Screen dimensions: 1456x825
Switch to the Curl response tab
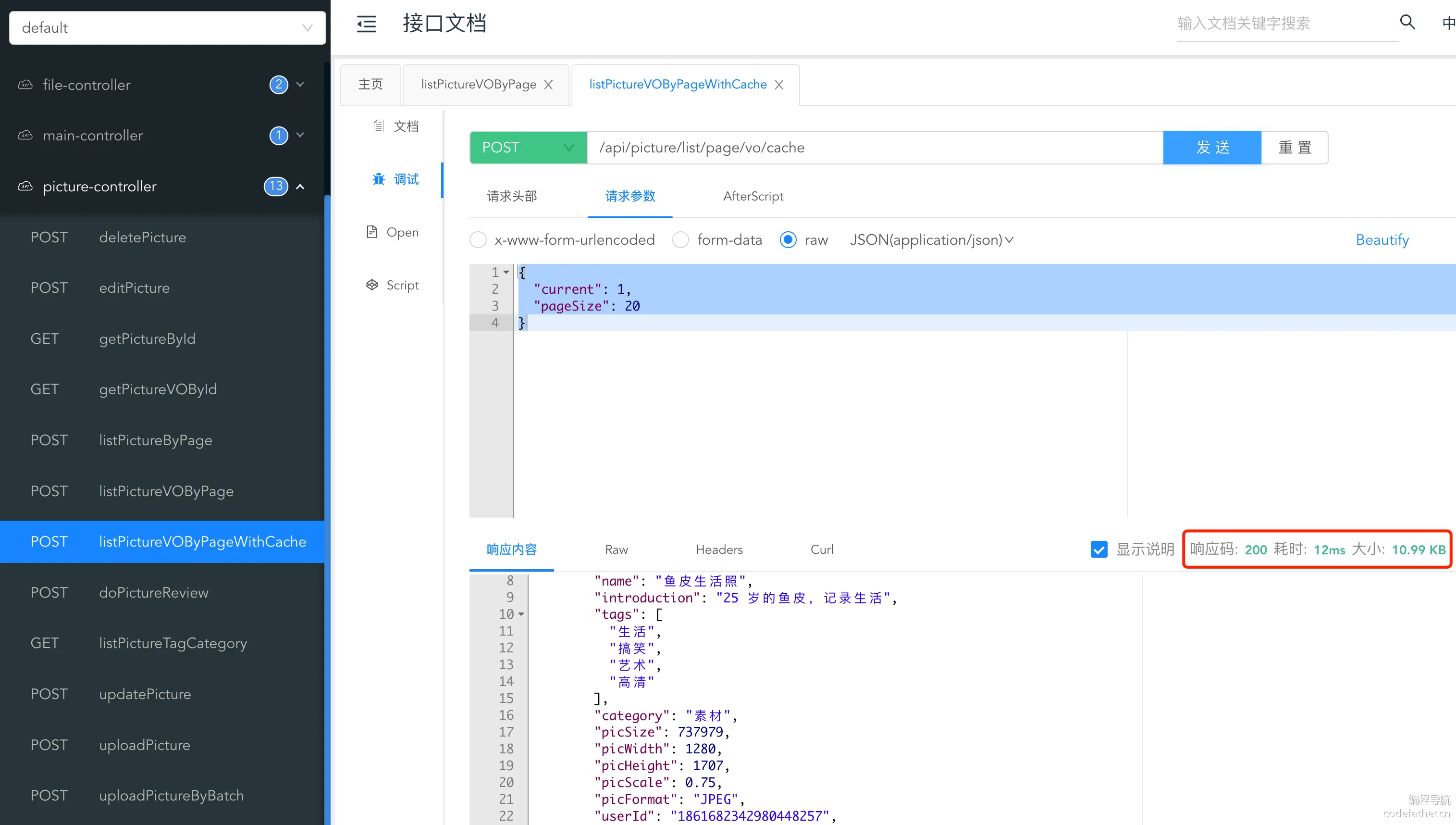click(822, 549)
